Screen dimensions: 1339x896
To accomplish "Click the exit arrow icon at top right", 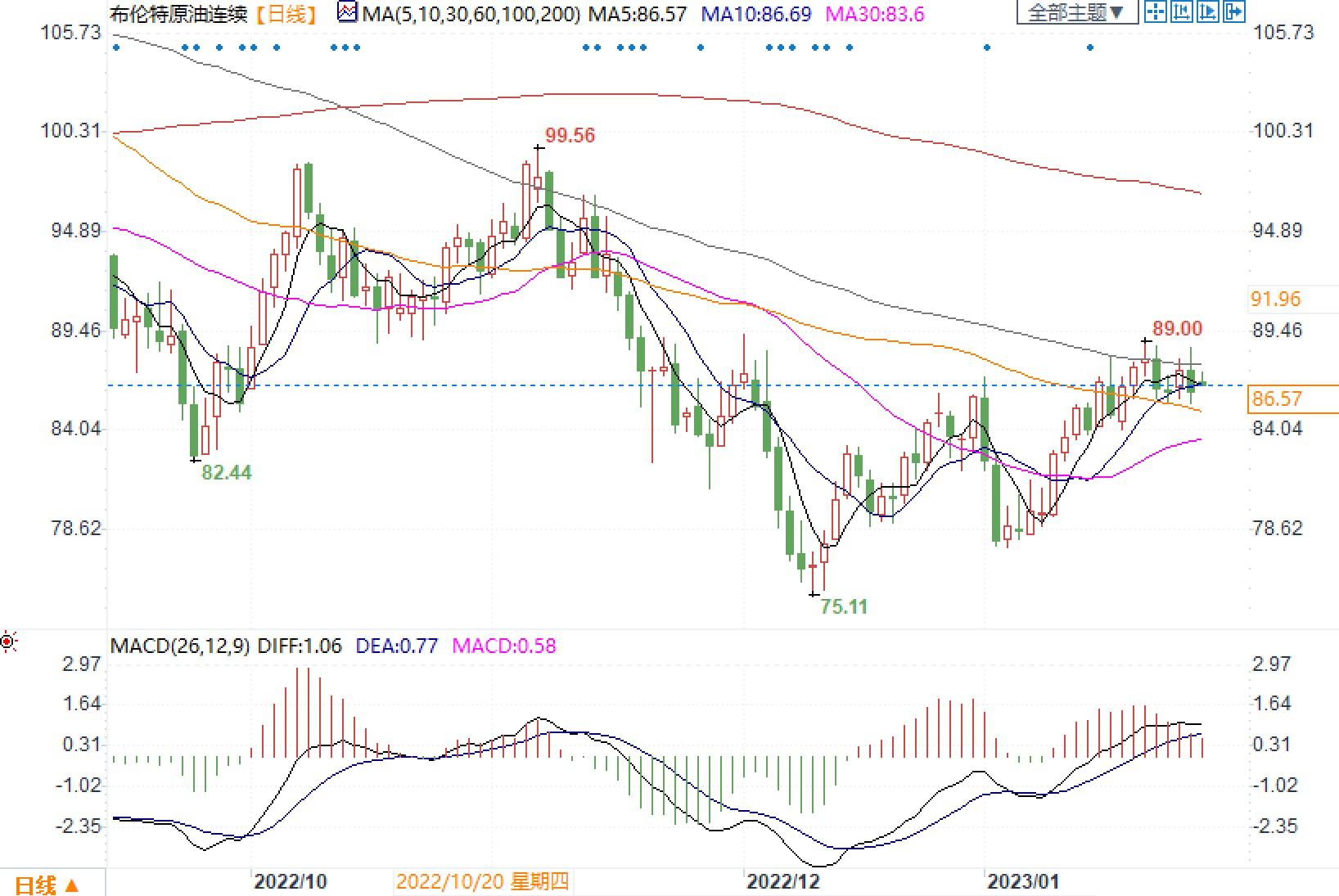I will (1233, 11).
